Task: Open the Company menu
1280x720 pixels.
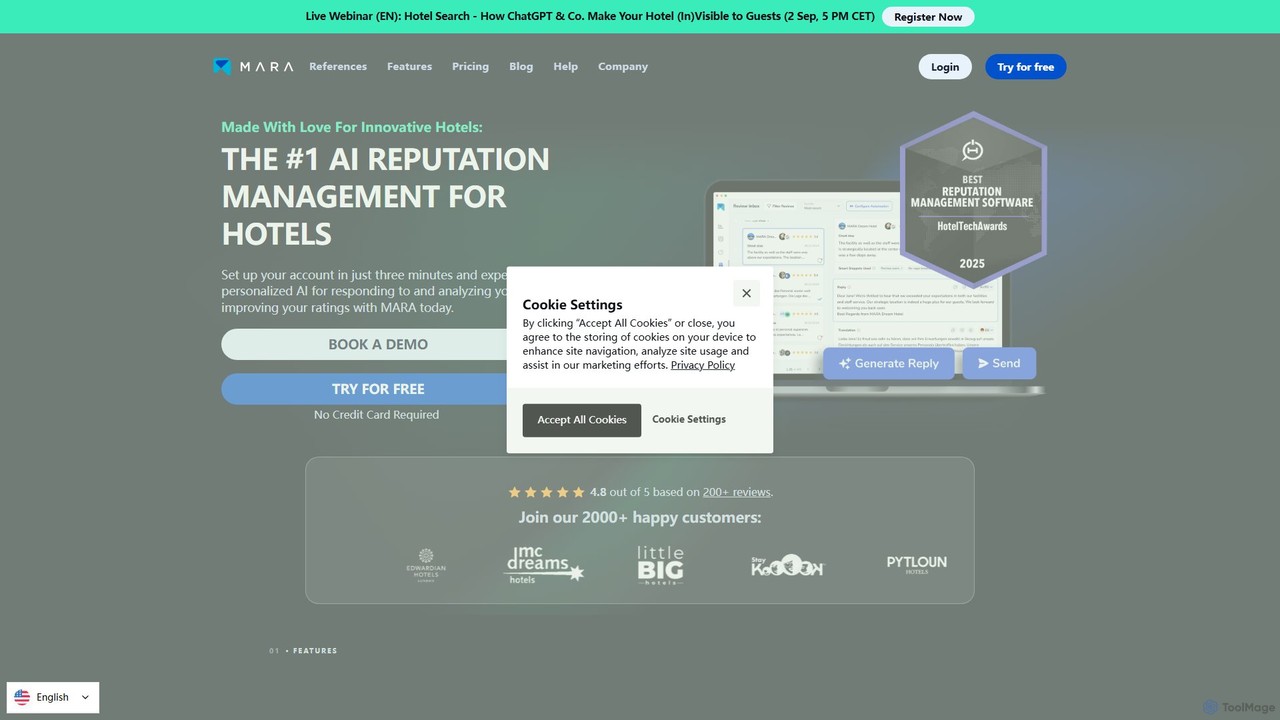Action: (623, 66)
